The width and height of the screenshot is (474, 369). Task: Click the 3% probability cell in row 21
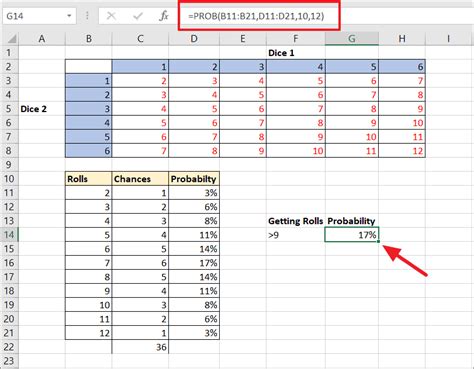pos(194,333)
